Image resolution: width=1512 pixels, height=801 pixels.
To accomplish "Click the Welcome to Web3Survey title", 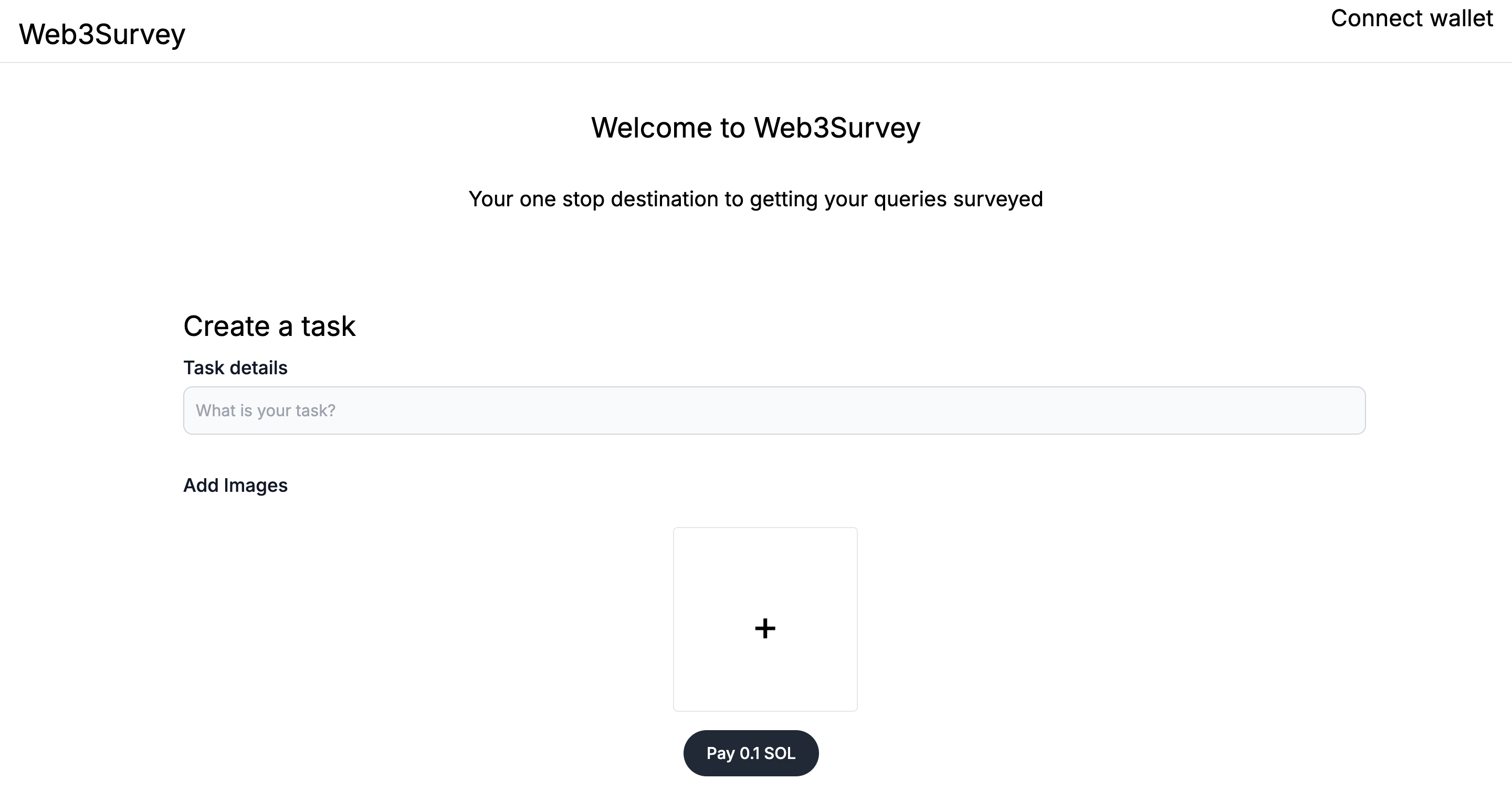I will (756, 128).
